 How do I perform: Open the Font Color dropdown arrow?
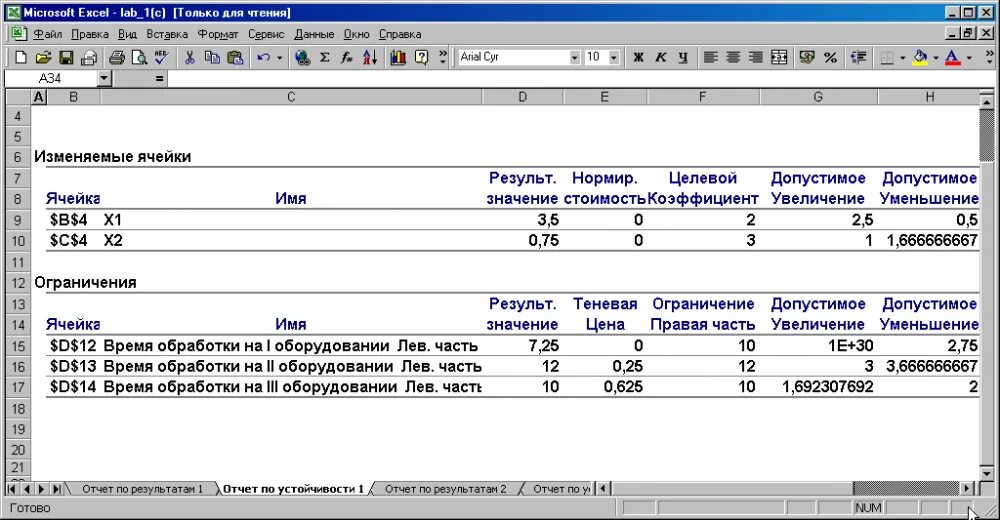pos(969,57)
